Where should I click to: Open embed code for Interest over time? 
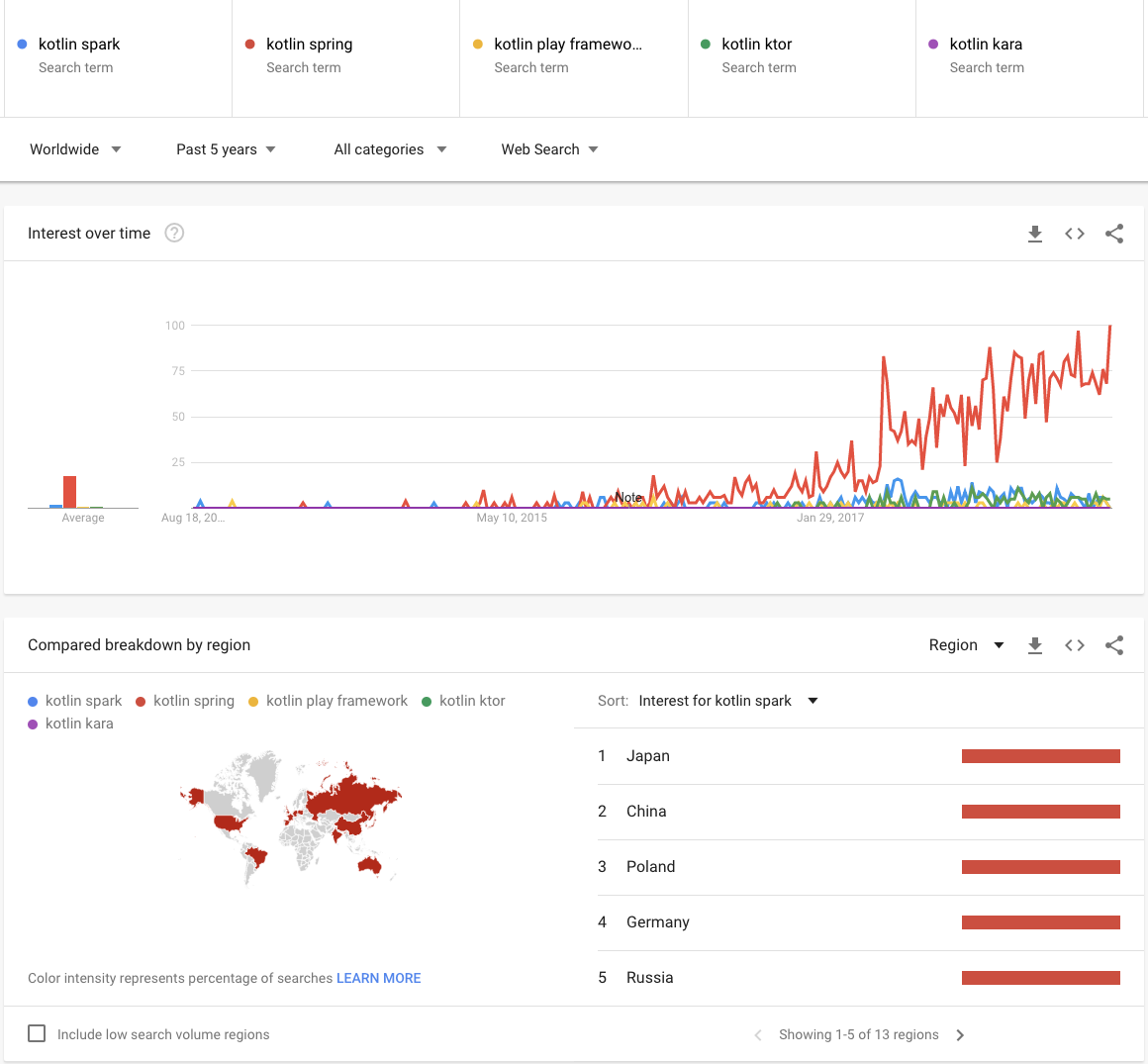[1075, 234]
